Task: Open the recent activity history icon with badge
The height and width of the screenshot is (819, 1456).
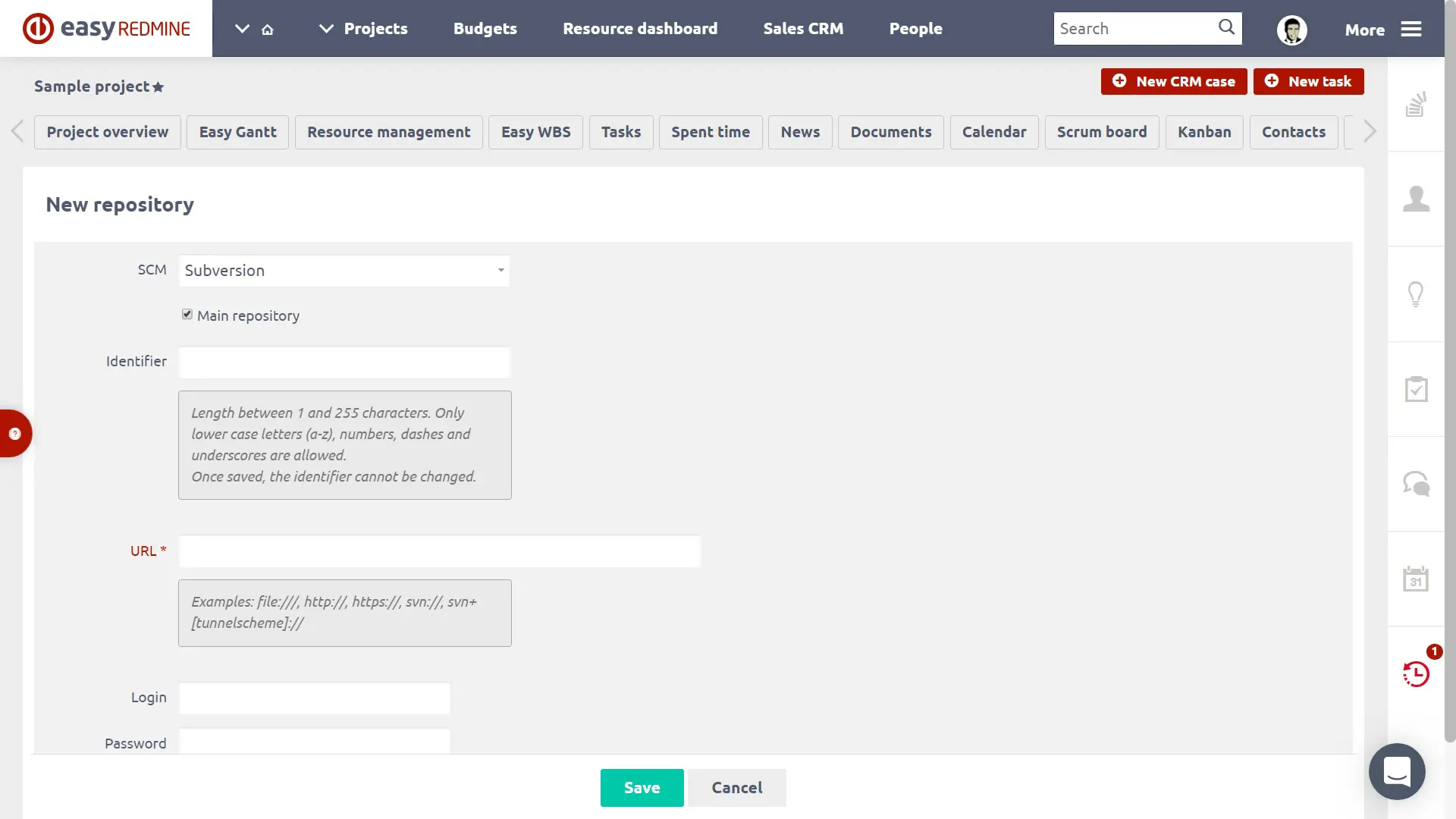Action: [1417, 673]
